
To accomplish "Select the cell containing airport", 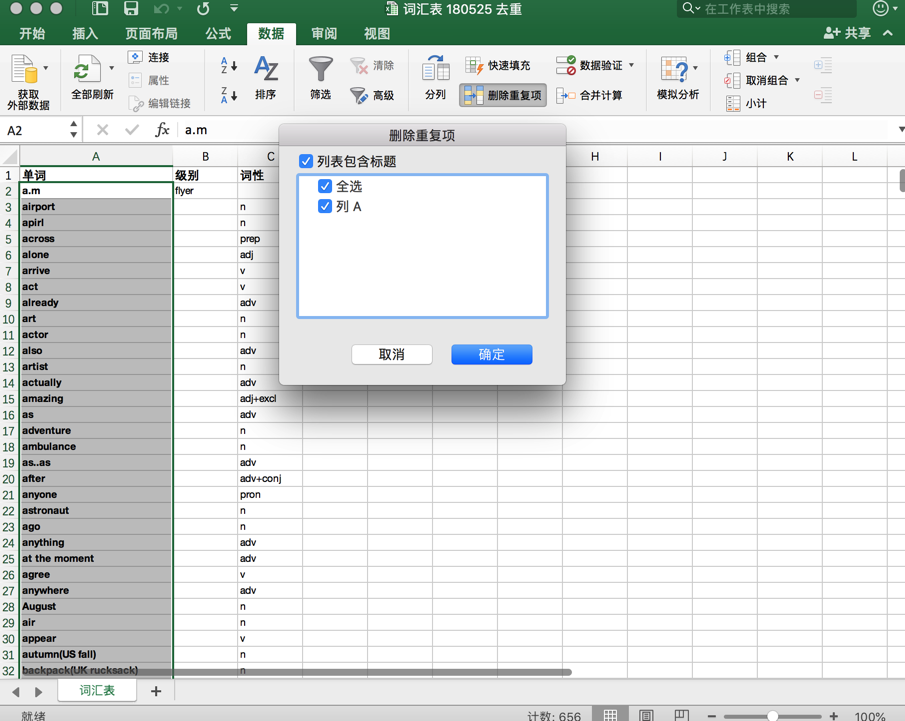I will tap(96, 207).
